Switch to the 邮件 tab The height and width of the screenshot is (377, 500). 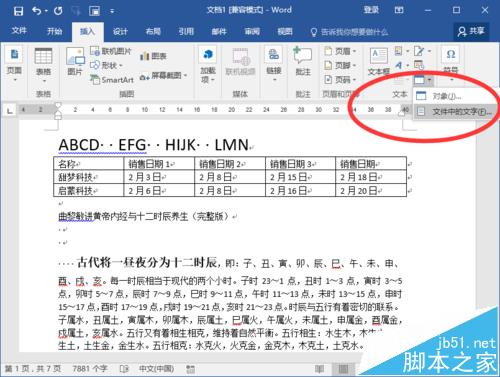coord(219,31)
